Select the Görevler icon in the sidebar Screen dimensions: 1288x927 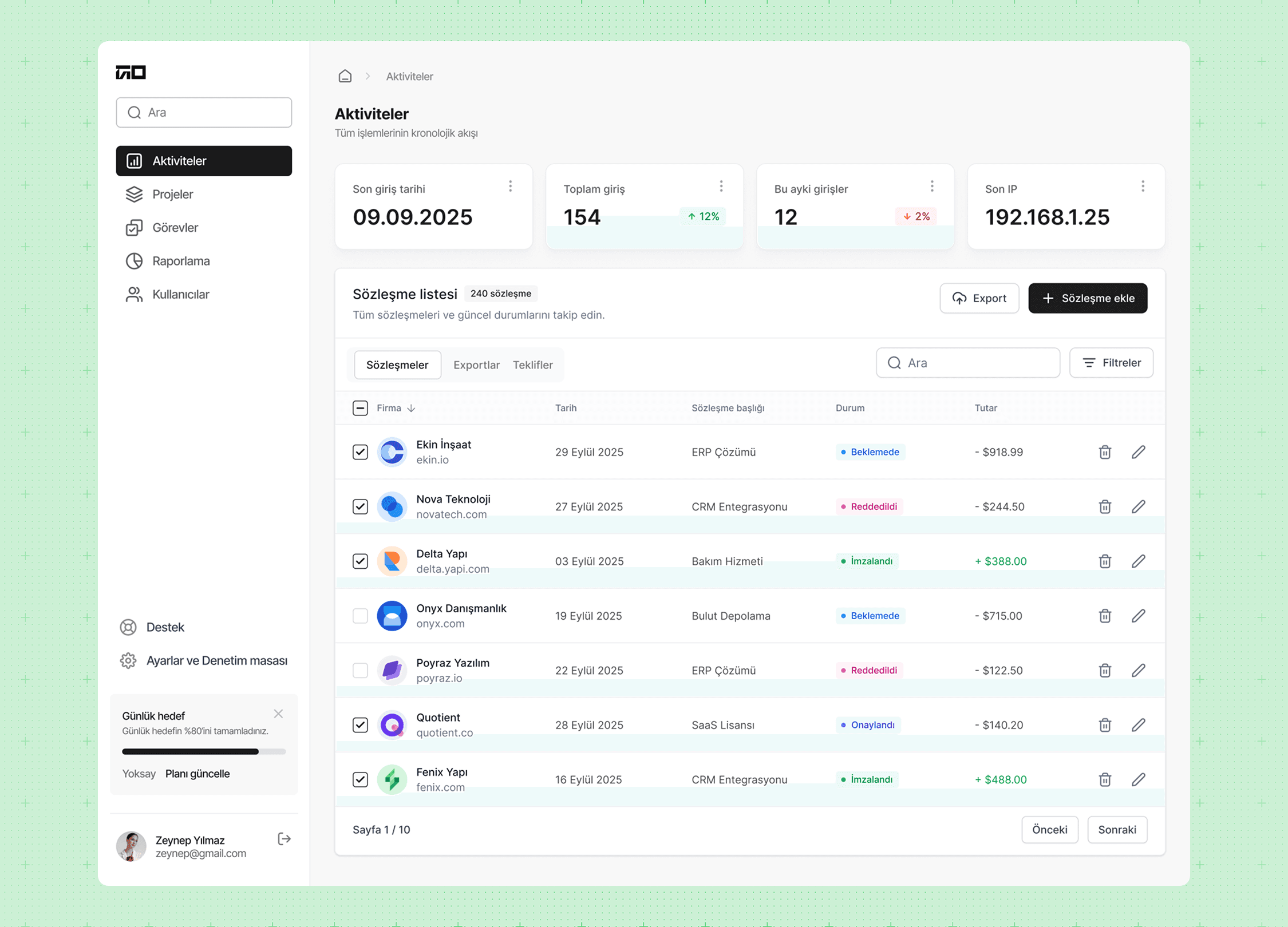point(134,227)
